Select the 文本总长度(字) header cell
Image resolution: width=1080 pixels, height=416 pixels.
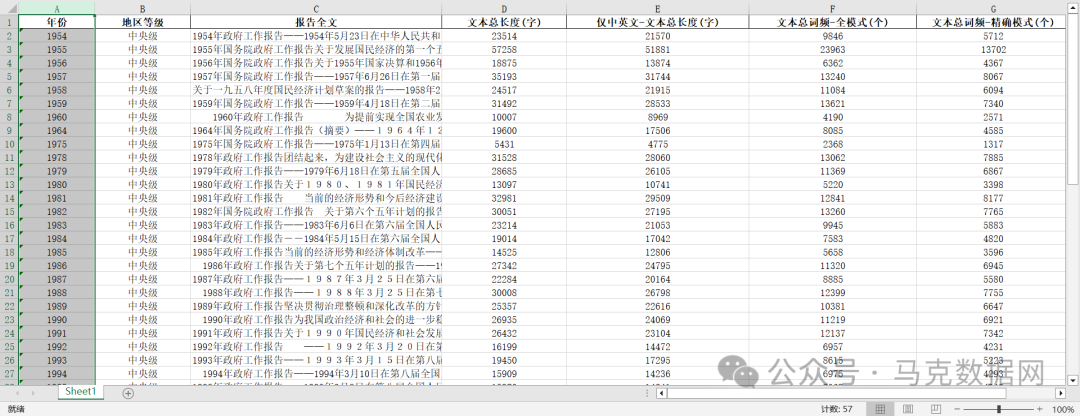pos(504,22)
